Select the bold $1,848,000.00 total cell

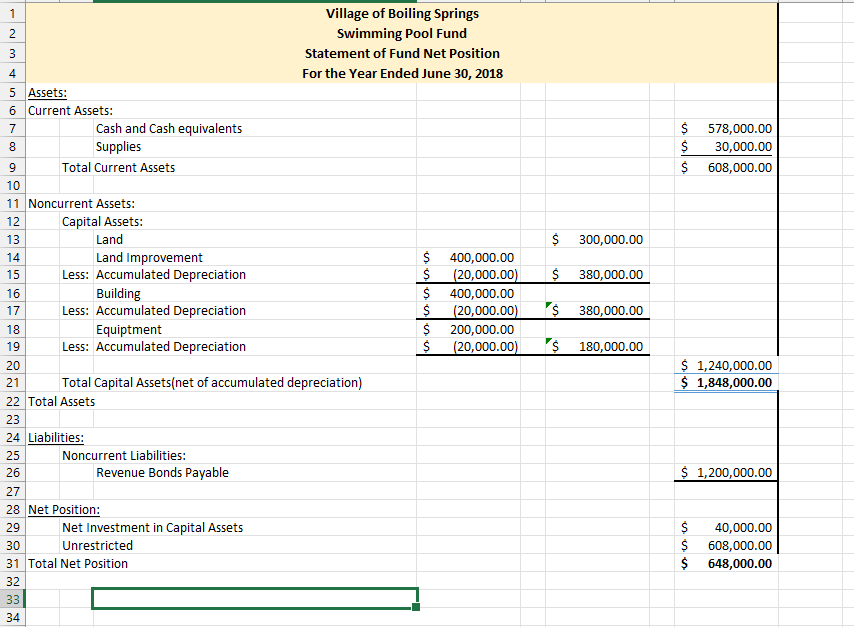pyautogui.click(x=724, y=382)
